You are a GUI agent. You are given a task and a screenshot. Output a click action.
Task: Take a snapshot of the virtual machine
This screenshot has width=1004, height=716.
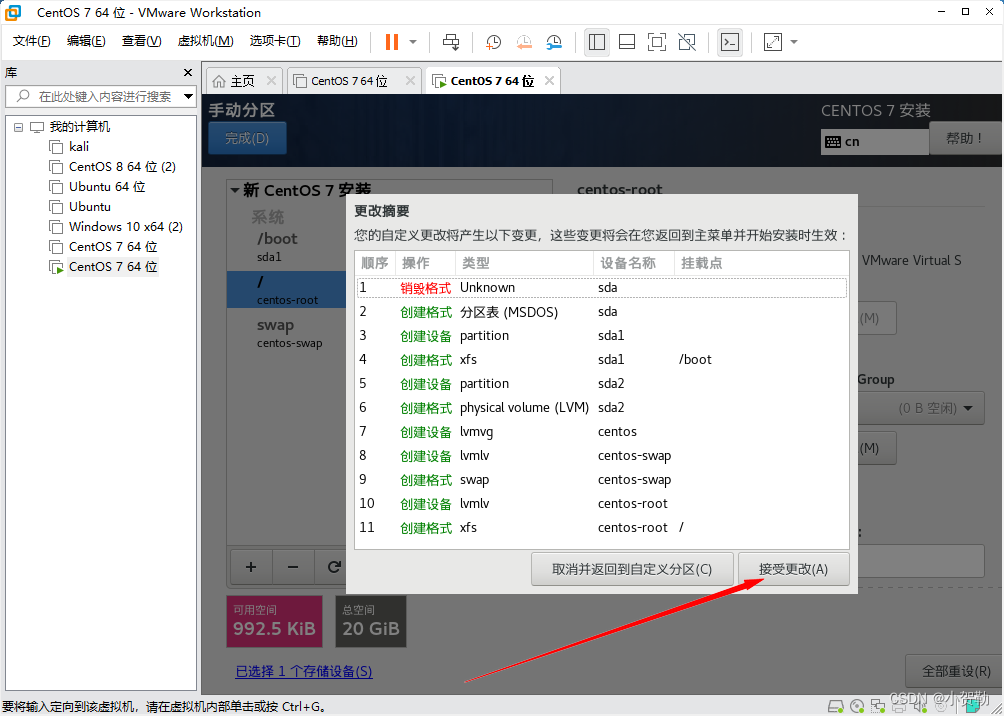(x=493, y=42)
